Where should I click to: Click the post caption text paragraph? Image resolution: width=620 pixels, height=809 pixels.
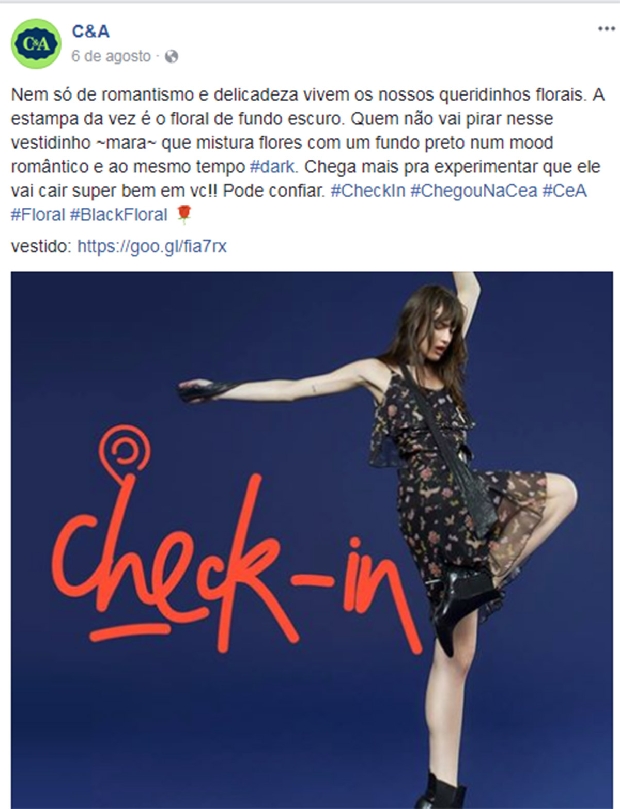pos(307,155)
